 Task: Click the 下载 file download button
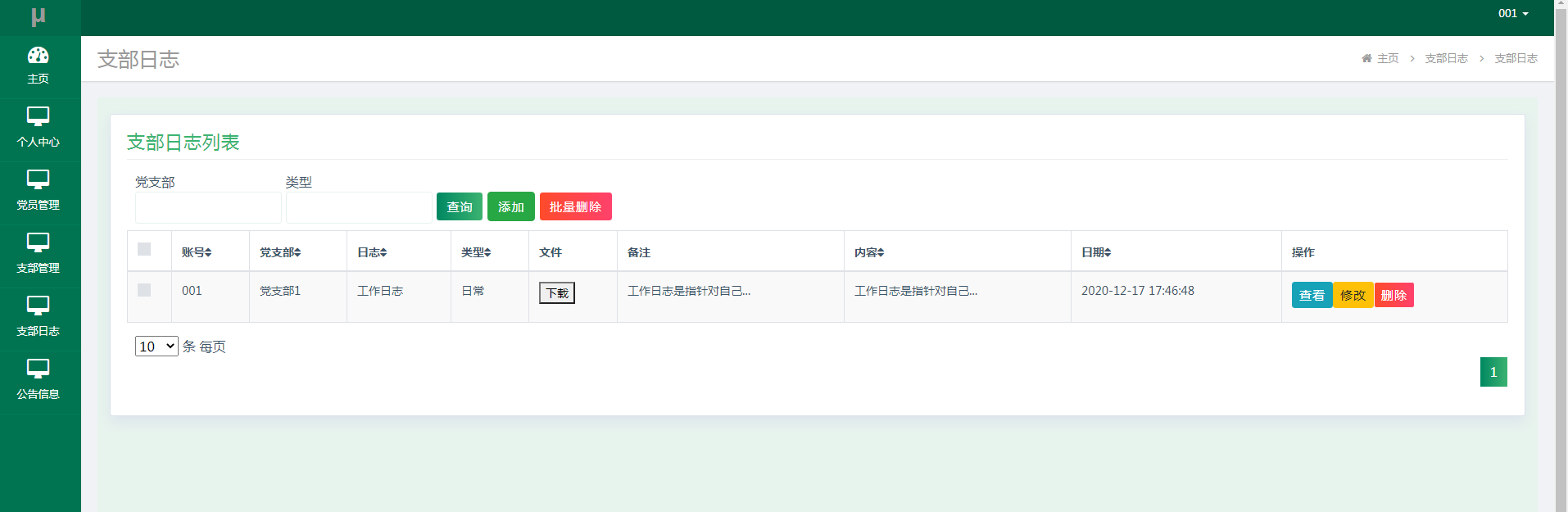(557, 292)
